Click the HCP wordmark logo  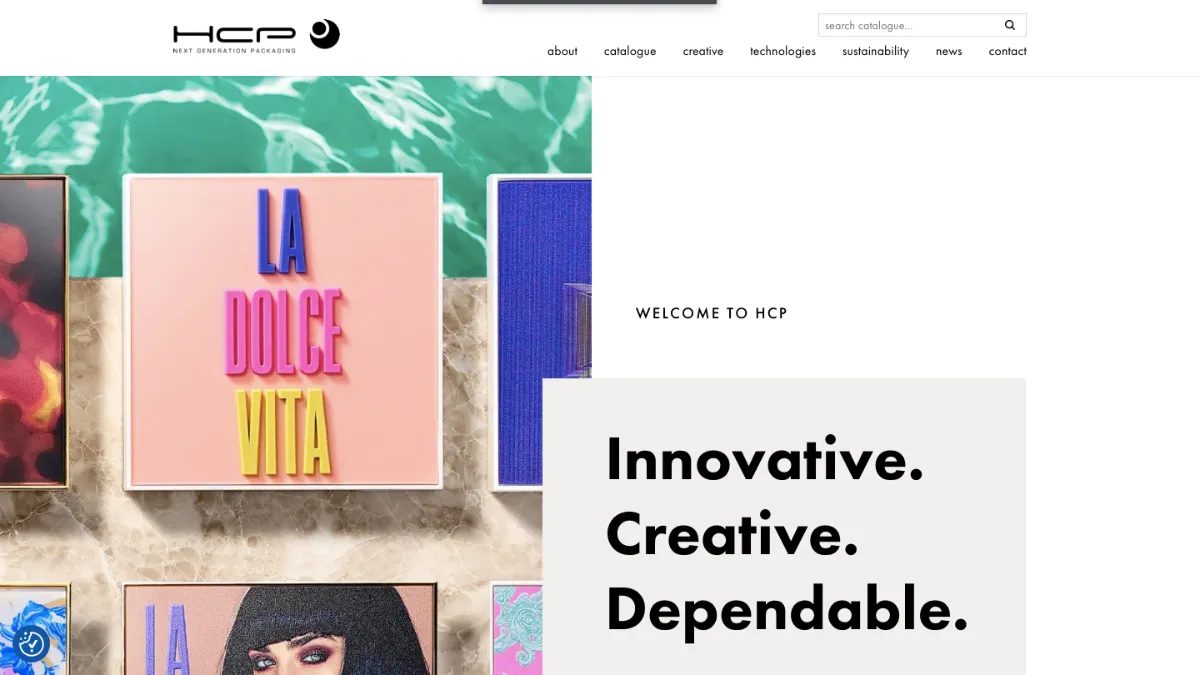click(x=234, y=39)
